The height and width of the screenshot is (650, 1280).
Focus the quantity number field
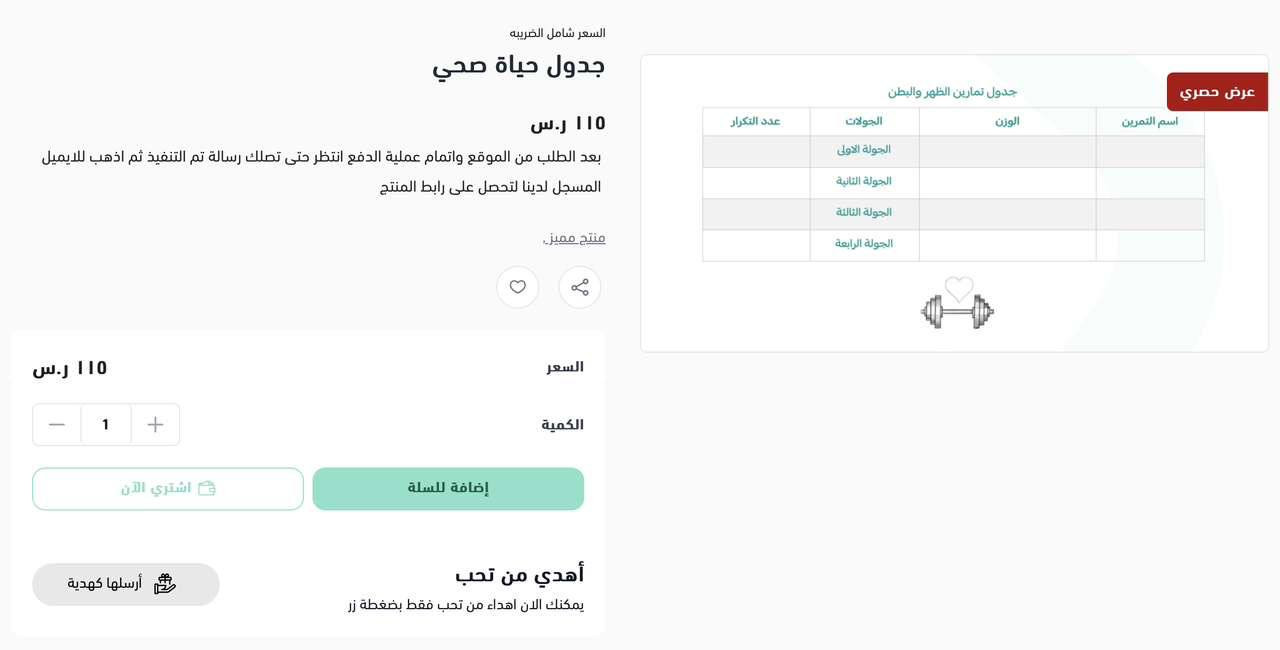[x=106, y=425]
